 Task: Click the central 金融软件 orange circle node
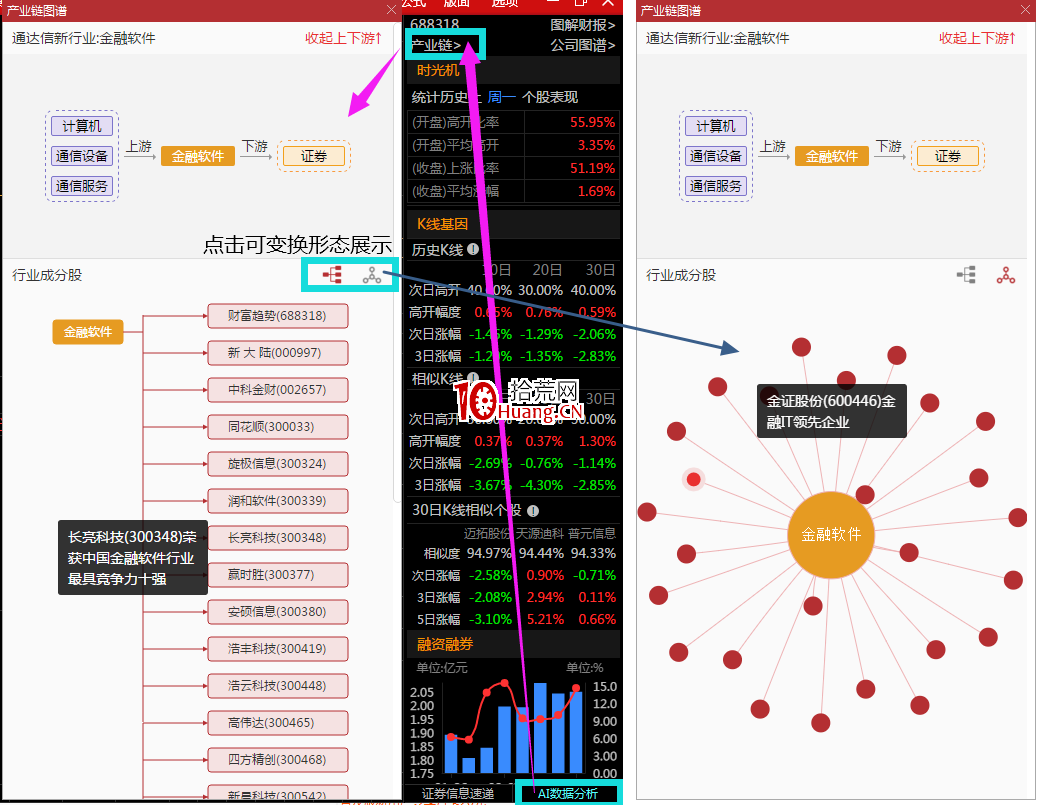[830, 534]
